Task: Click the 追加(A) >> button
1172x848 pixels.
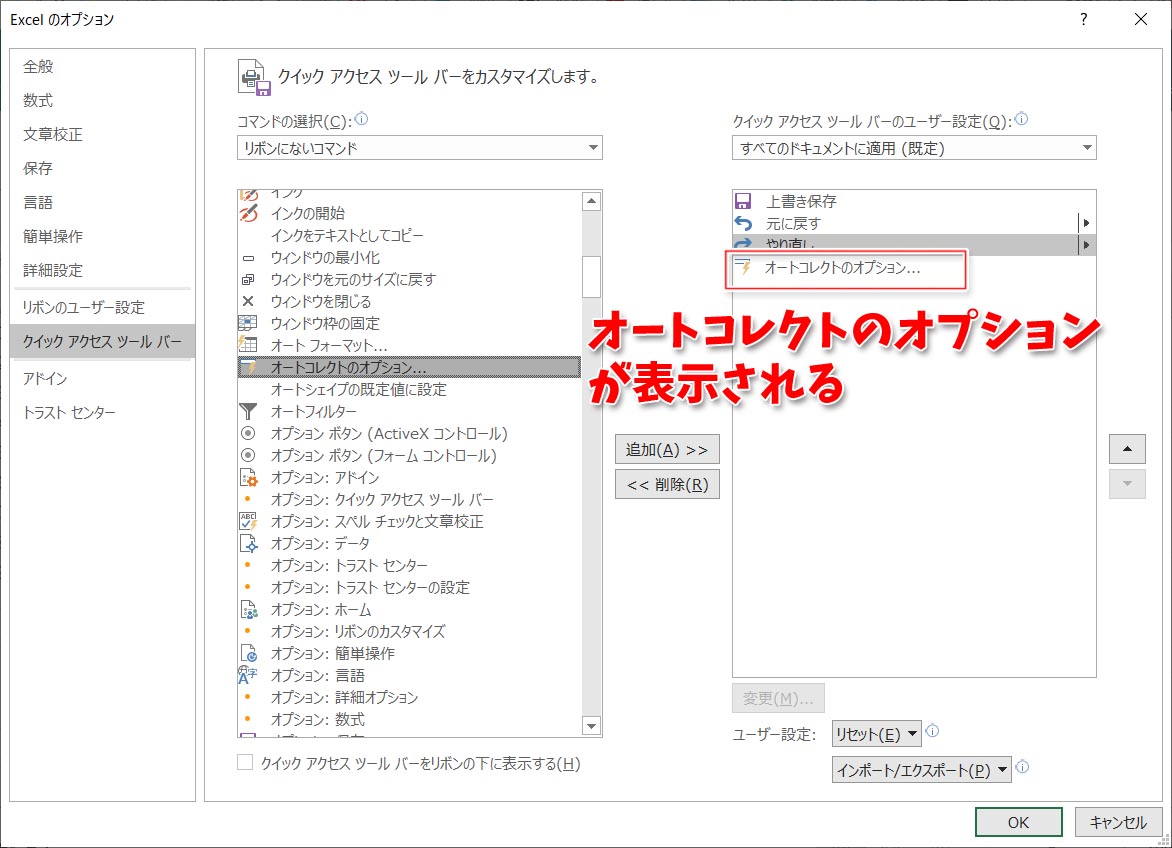Action: (x=667, y=450)
